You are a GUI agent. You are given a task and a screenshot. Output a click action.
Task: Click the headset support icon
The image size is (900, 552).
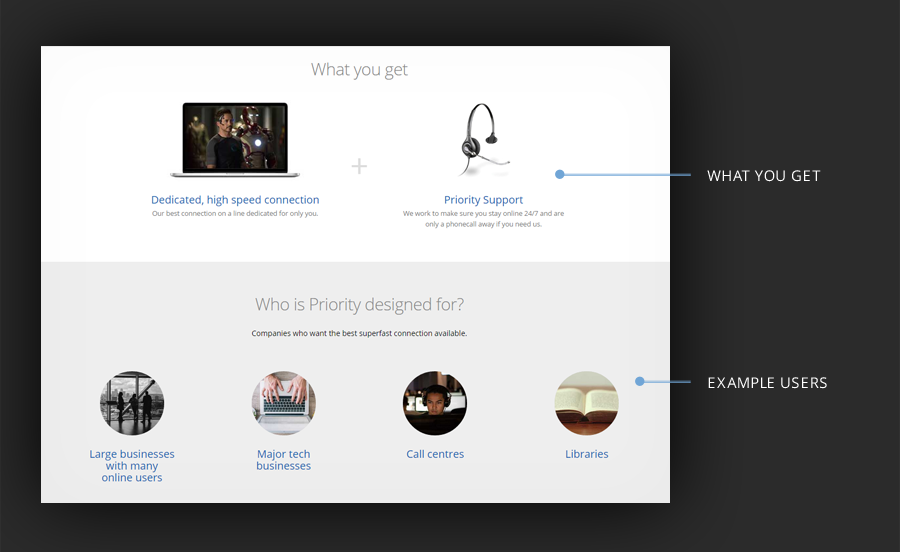482,140
